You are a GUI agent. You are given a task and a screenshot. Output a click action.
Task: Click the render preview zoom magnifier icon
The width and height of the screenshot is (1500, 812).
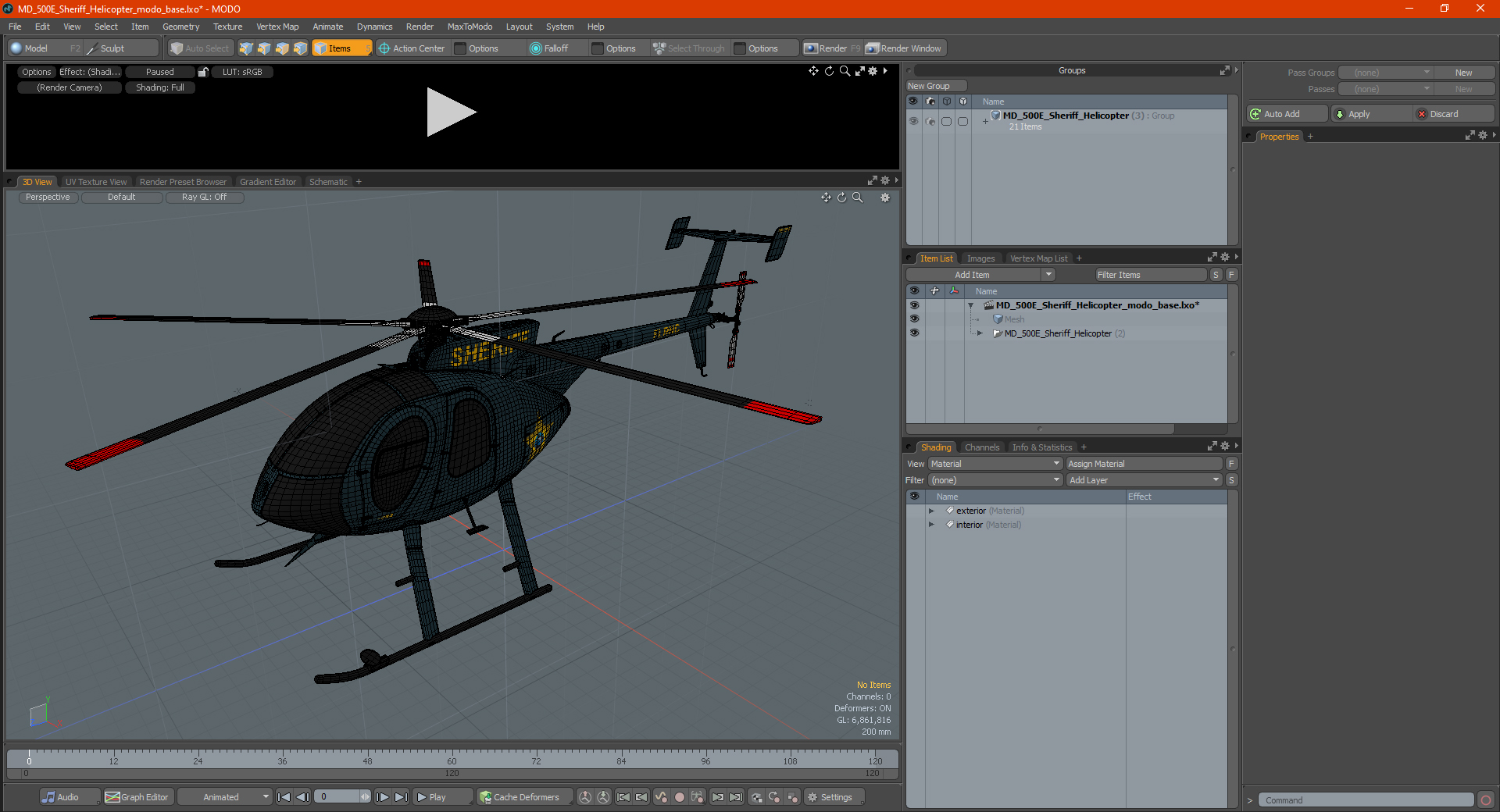845,71
